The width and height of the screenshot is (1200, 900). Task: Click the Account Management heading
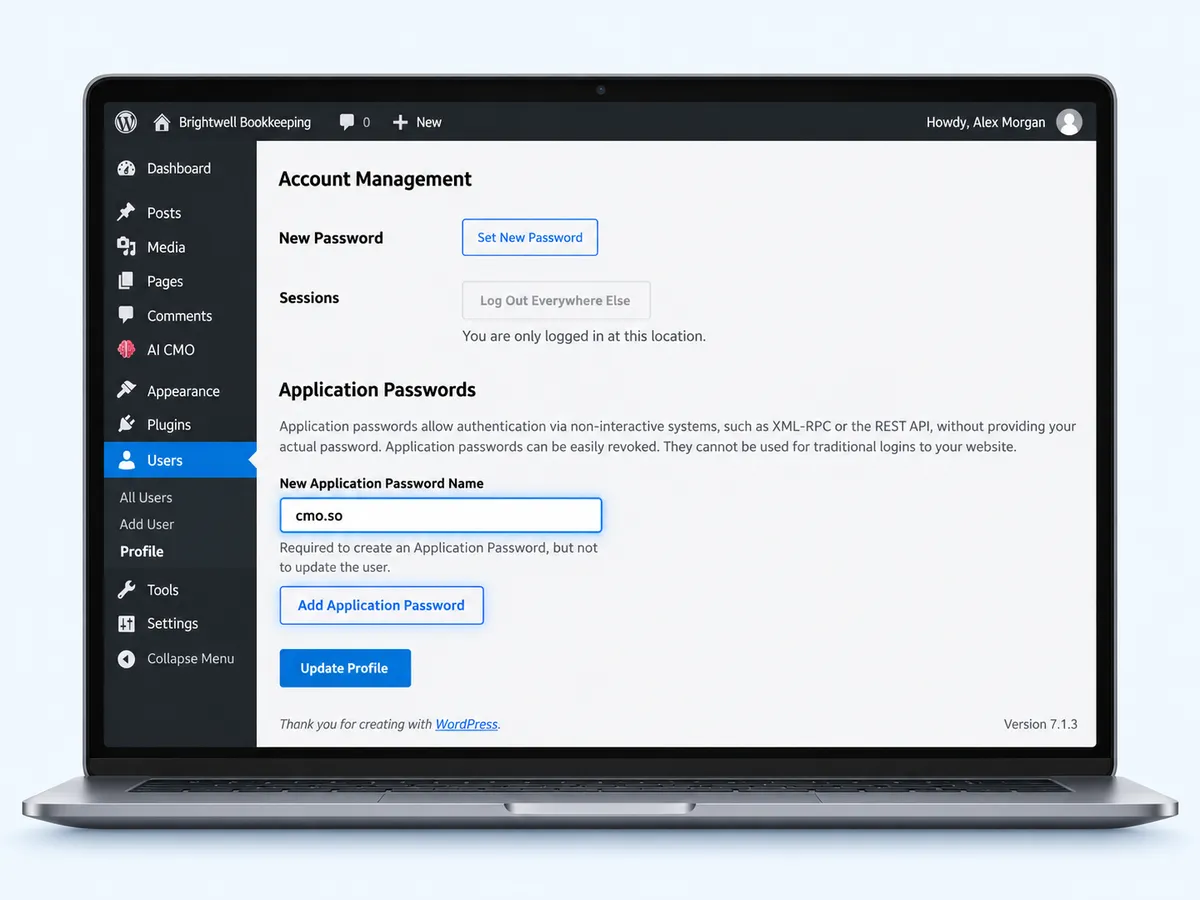click(375, 179)
